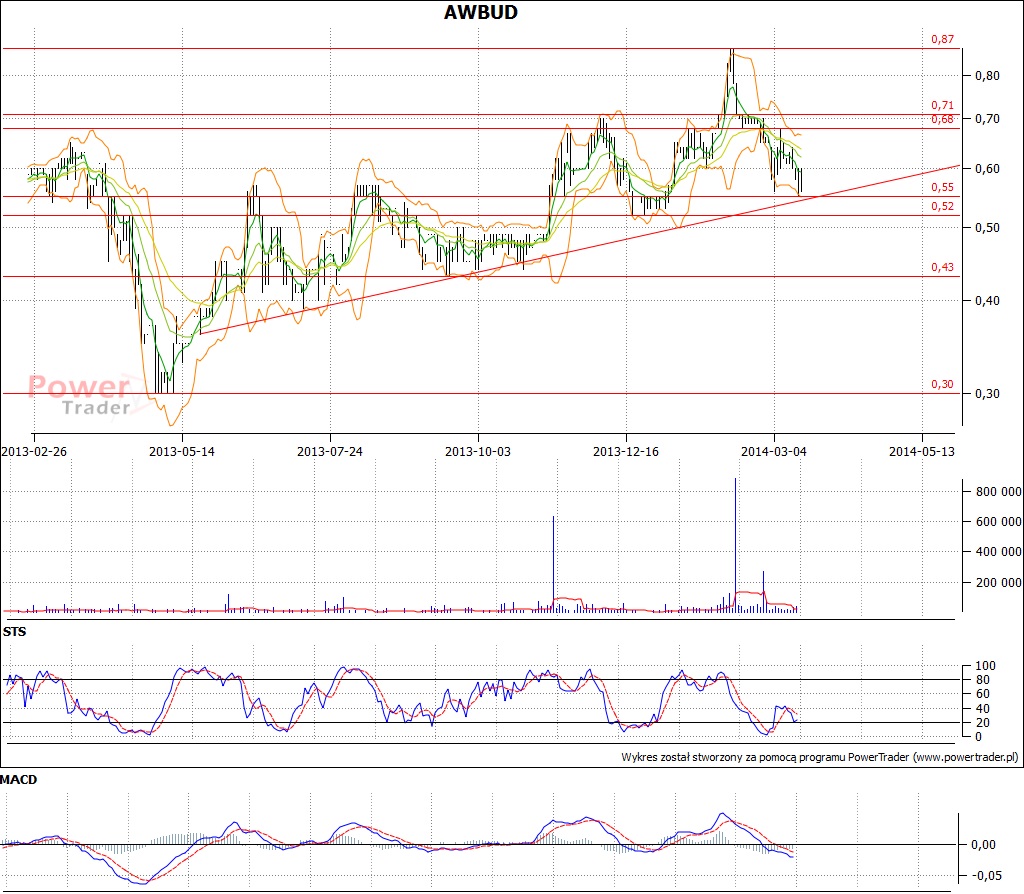This screenshot has width=1024, height=894.
Task: Click the STS axis value 80
Action: coord(983,680)
